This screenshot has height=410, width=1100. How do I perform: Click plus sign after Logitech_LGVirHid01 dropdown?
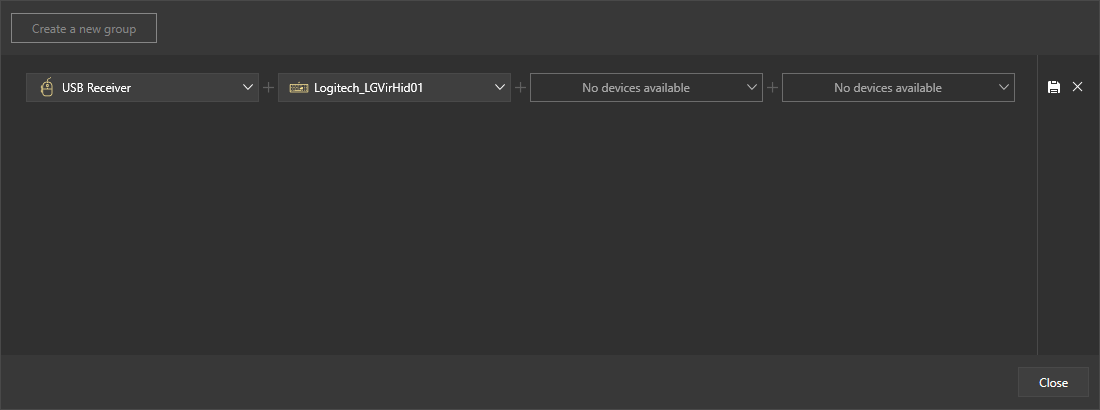[520, 88]
